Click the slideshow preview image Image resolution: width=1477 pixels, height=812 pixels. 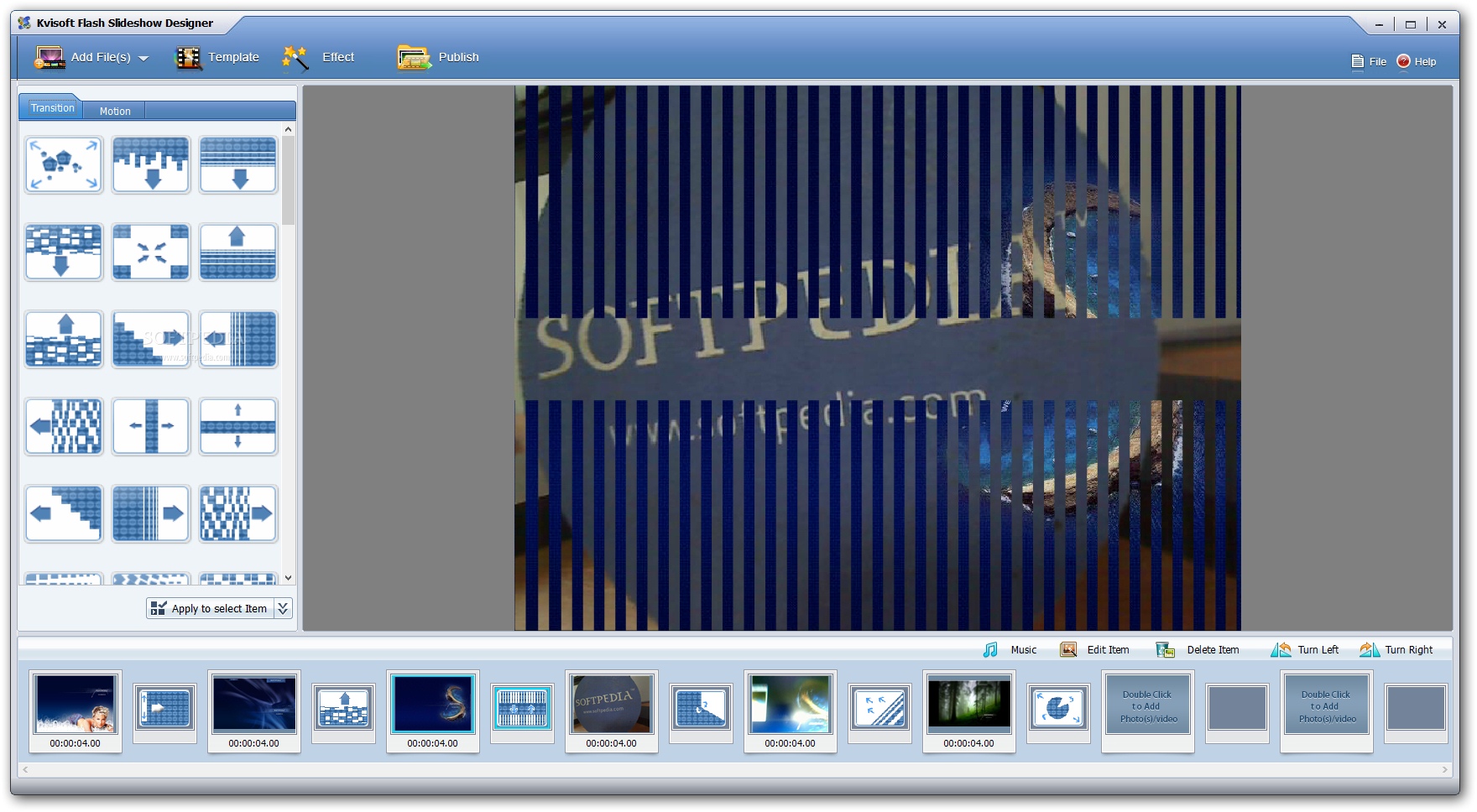[x=877, y=357]
